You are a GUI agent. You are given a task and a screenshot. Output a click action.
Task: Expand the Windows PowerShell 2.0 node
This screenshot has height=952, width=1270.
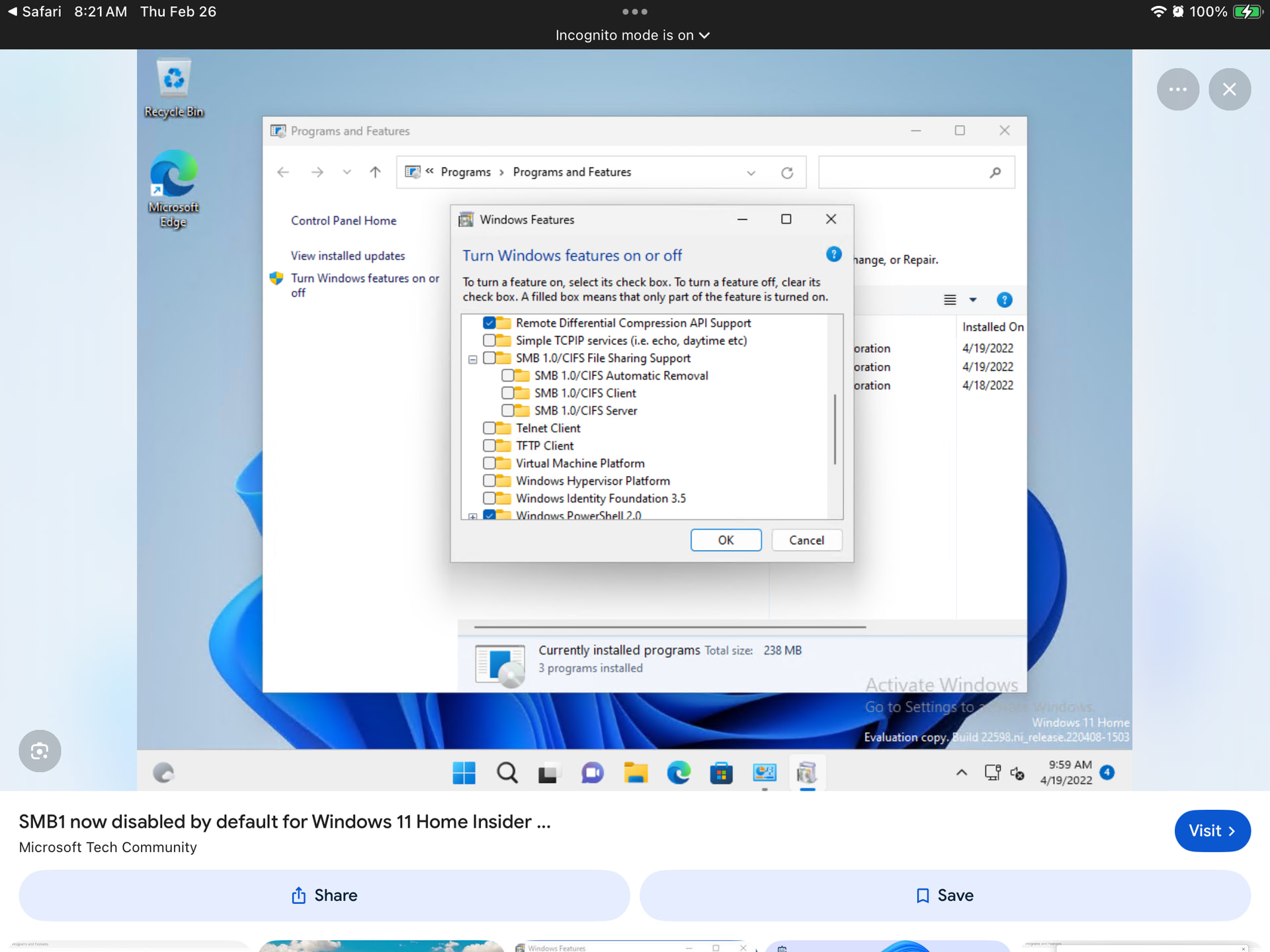472,516
